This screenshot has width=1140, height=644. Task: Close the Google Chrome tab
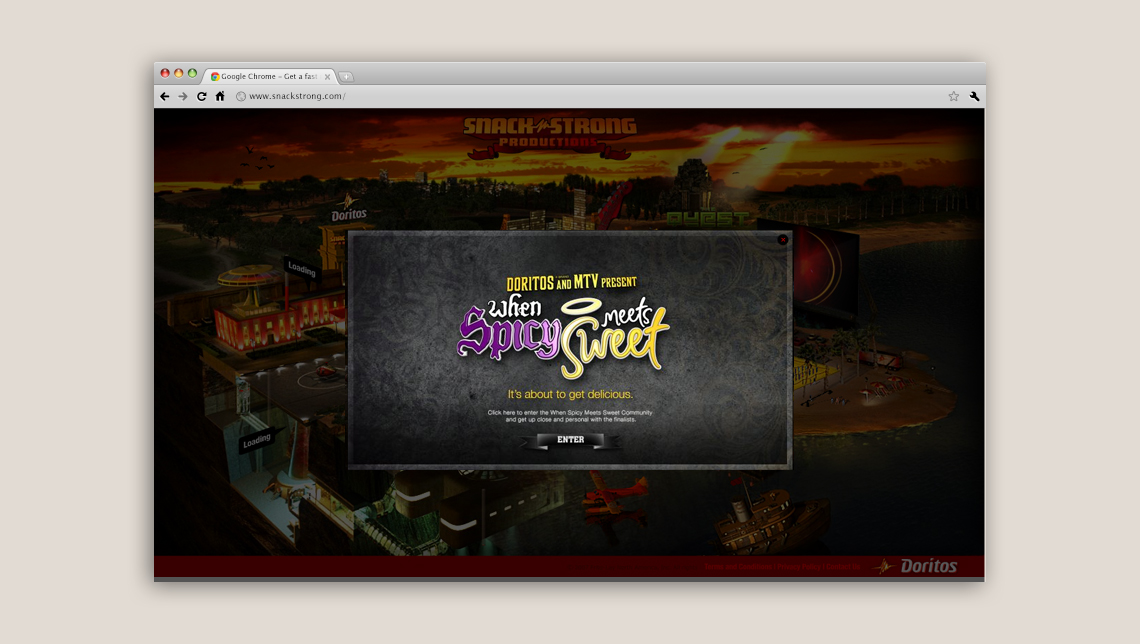[x=327, y=76]
